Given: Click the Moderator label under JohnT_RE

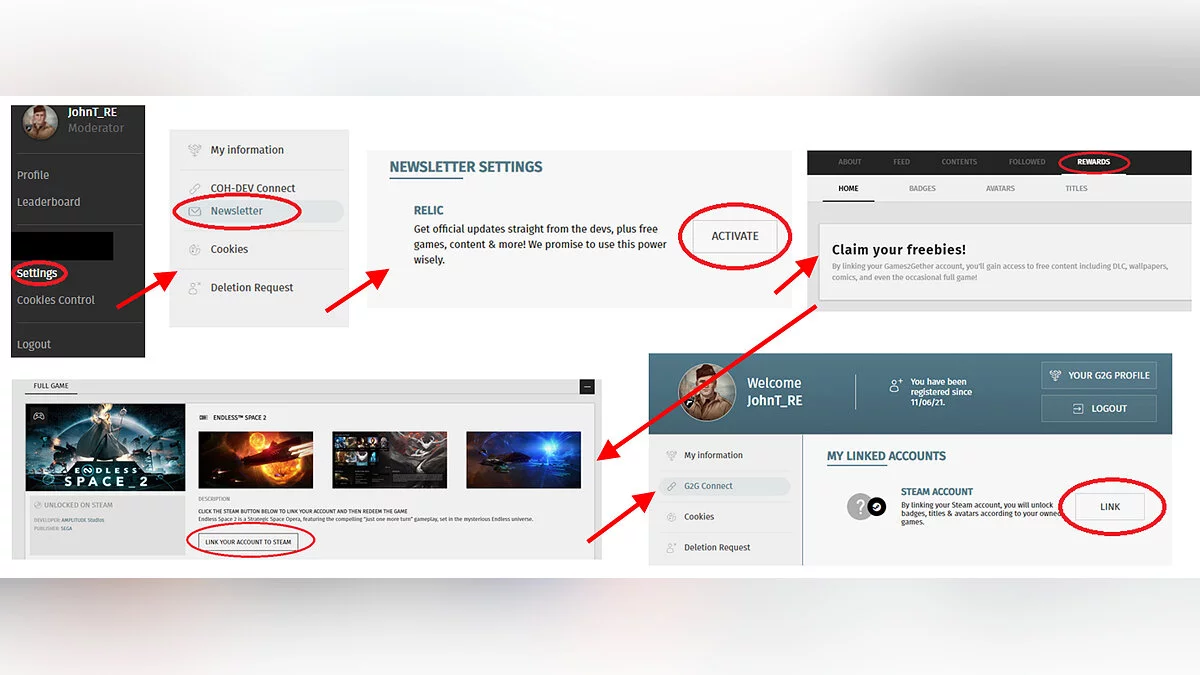Looking at the screenshot, I should [96, 128].
